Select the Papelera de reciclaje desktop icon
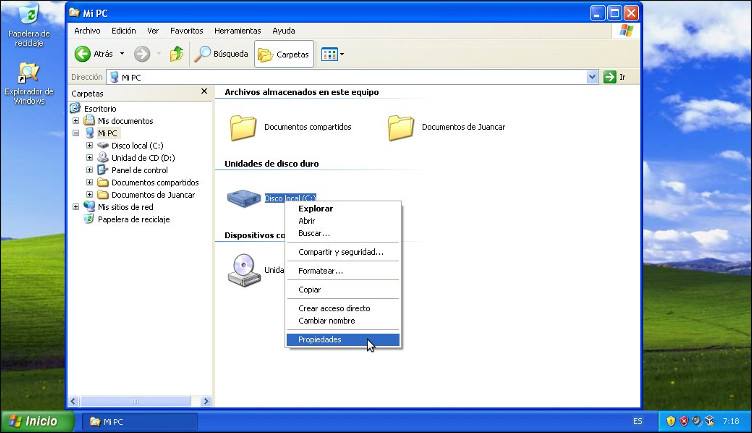This screenshot has width=752, height=433. (x=29, y=16)
